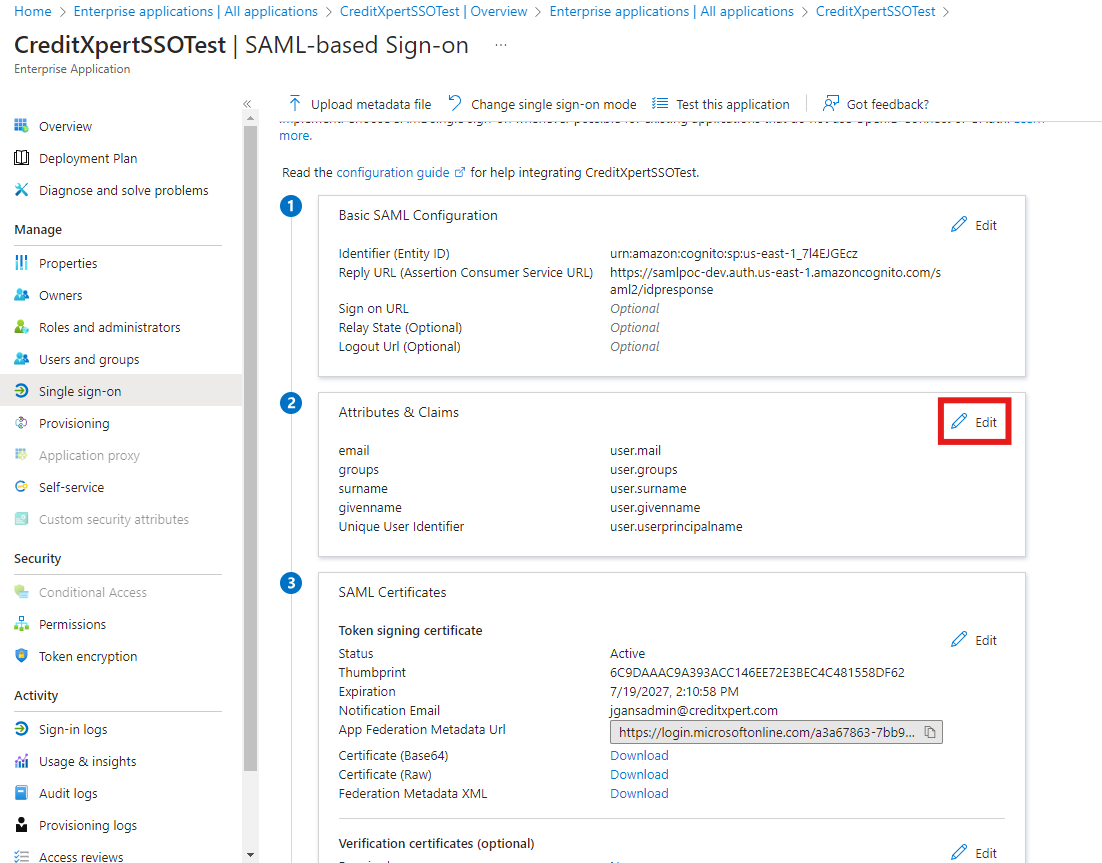The width and height of the screenshot is (1102, 863).
Task: Click the Users and groups icon
Action: point(22,359)
